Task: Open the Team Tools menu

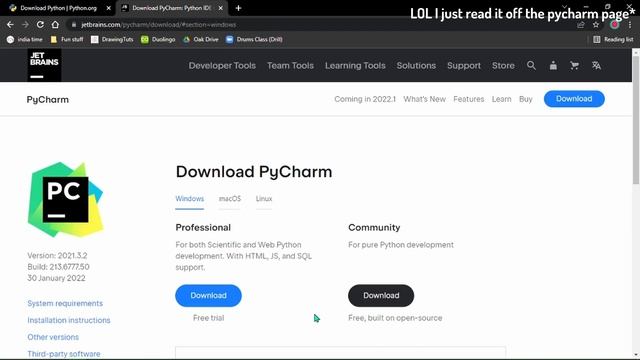Action: pos(290,65)
